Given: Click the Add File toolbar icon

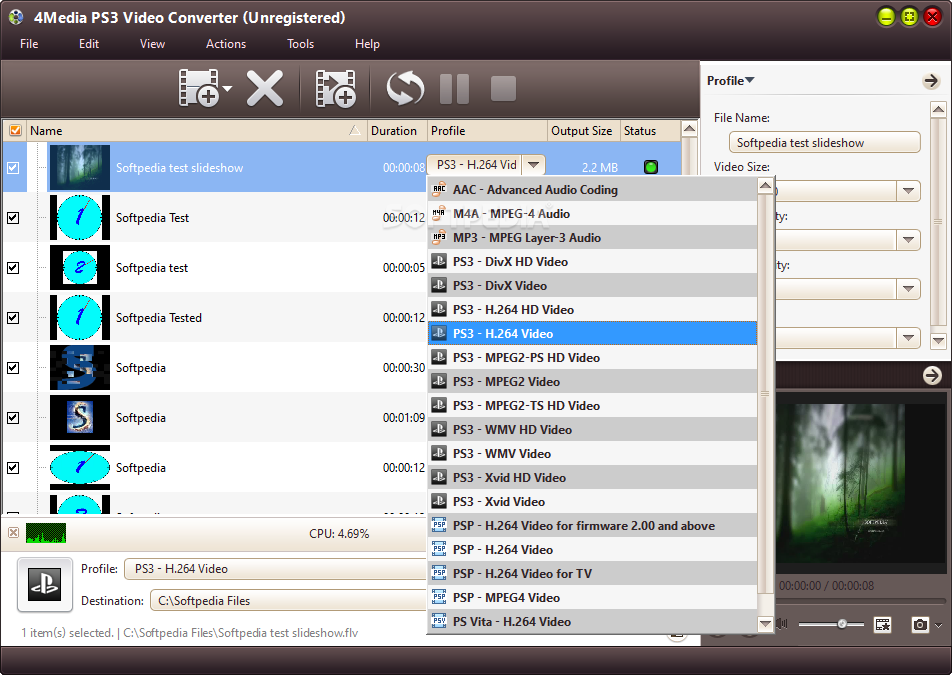Looking at the screenshot, I should click(x=199, y=88).
